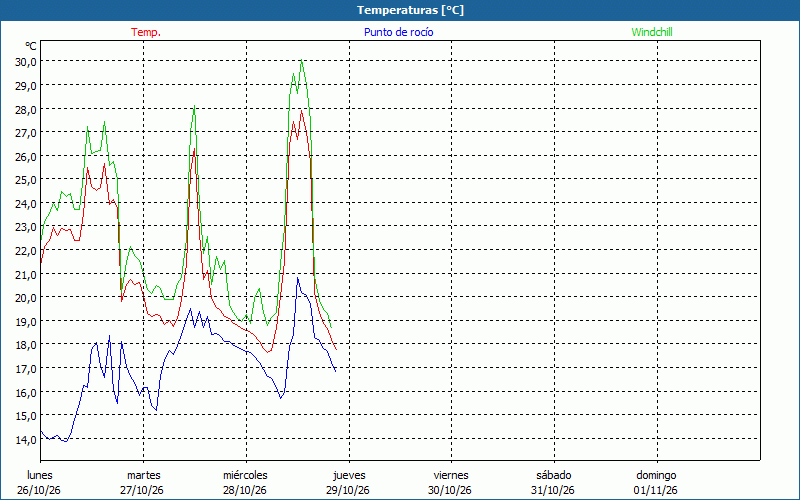Click the 26,0 y-axis value

point(26,157)
